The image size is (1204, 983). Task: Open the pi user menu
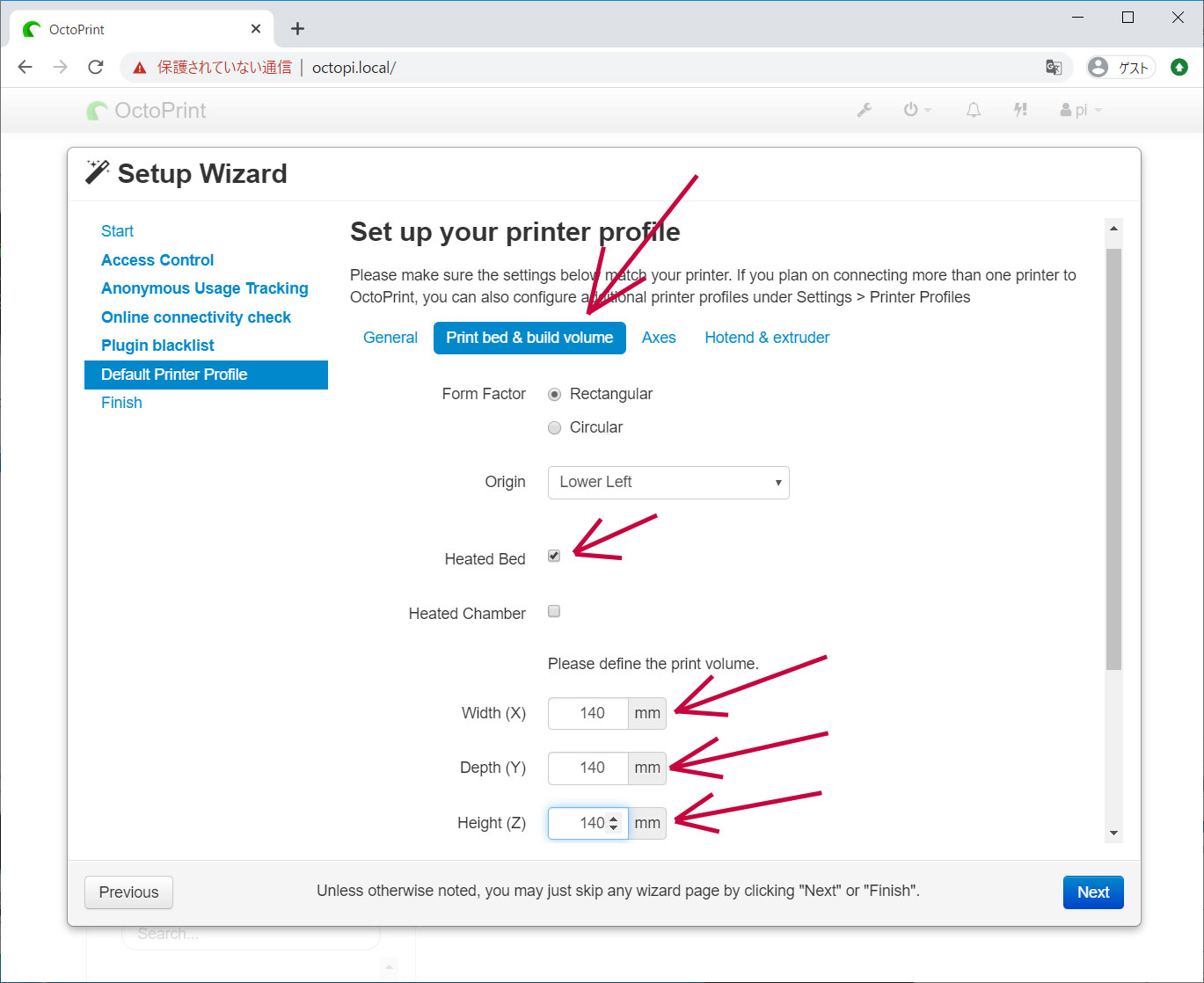tap(1081, 110)
